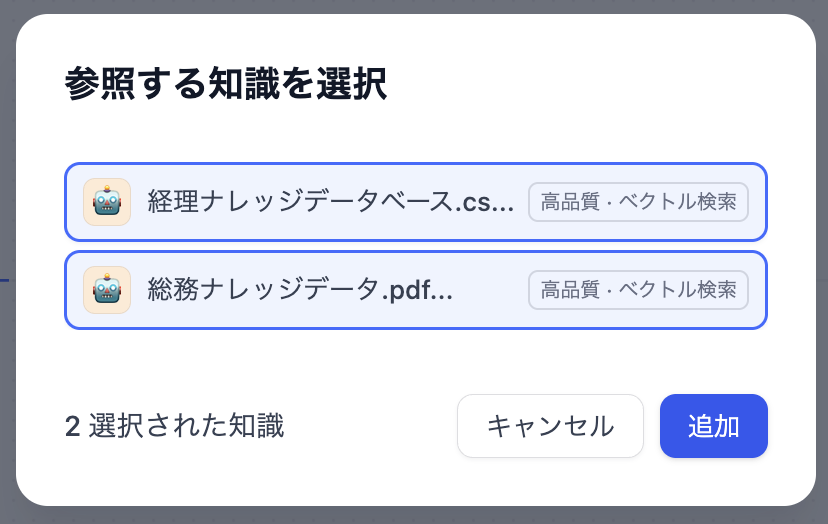Viewport: 828px width, 524px height.
Task: Click the robot icon for 経理ナレッジデータベース
Action: point(107,202)
